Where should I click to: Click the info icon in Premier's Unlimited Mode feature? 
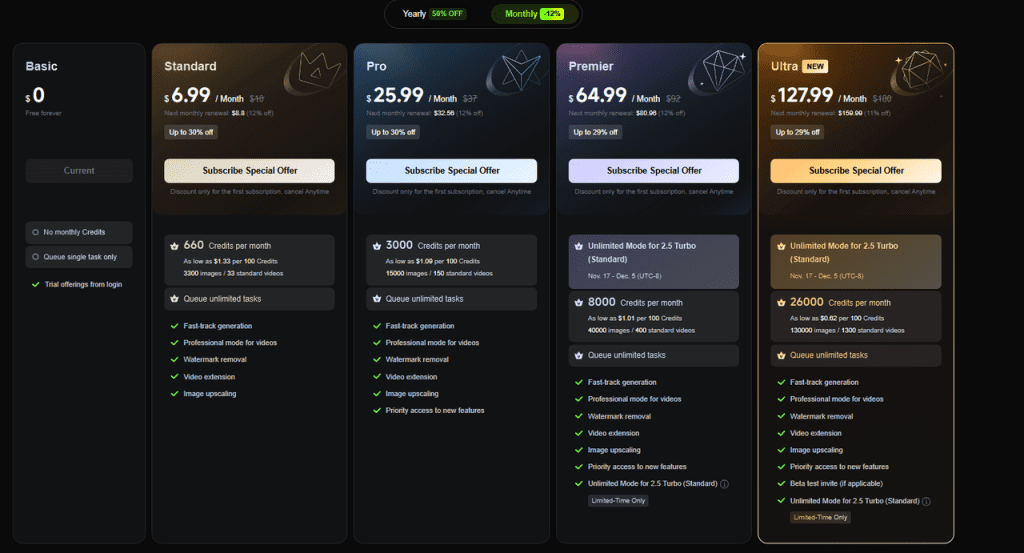click(x=724, y=484)
